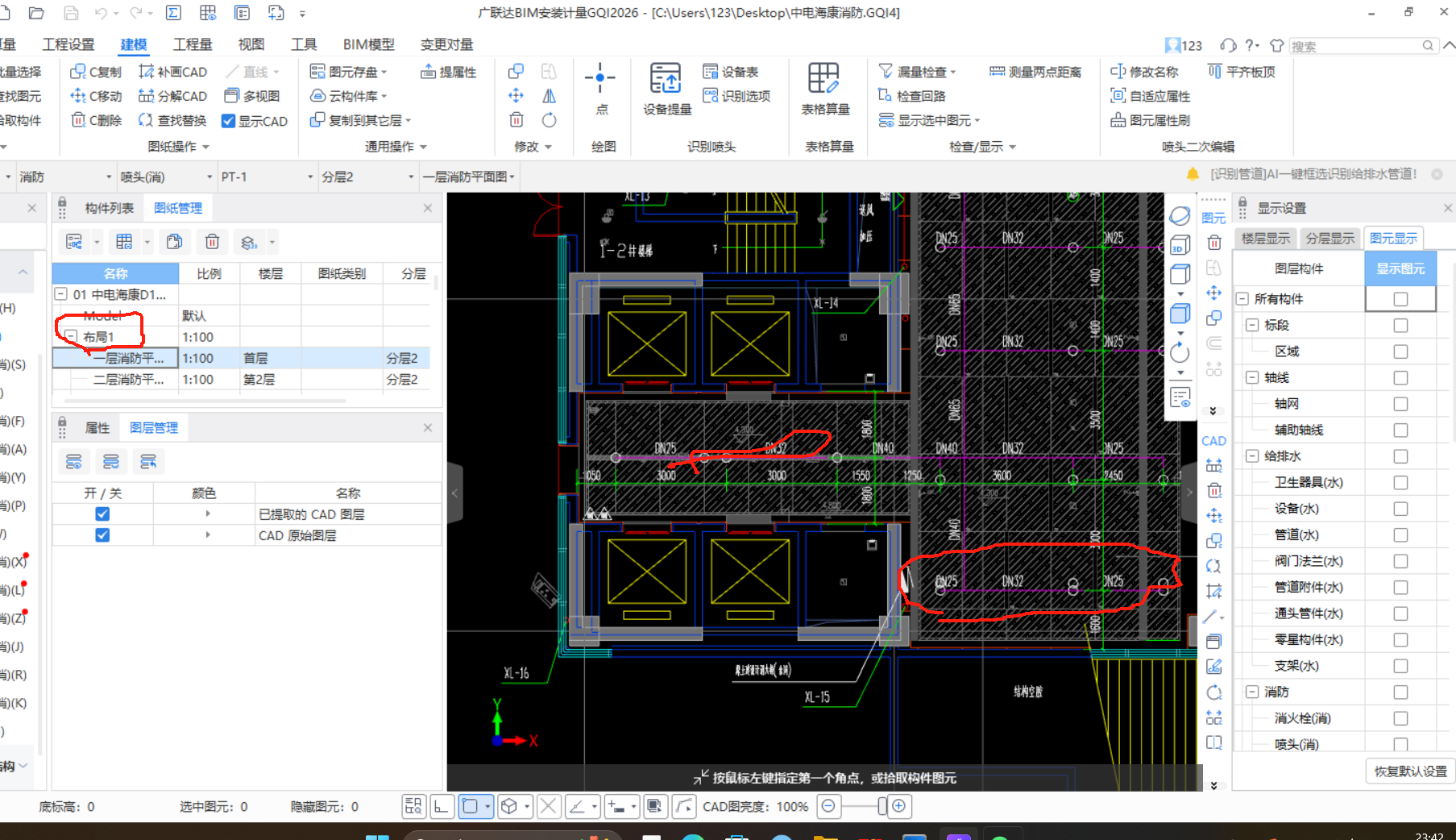
Task: Open the 一层消防平面图 dropdown
Action: (512, 177)
